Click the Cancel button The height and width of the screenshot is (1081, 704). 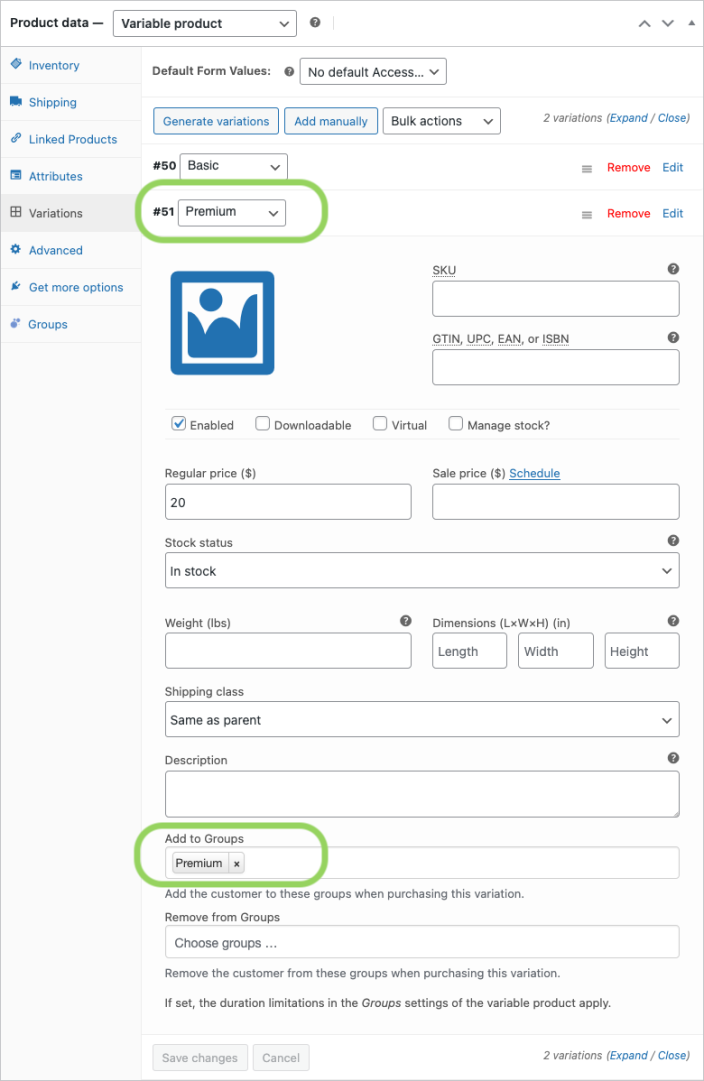click(x=281, y=1058)
